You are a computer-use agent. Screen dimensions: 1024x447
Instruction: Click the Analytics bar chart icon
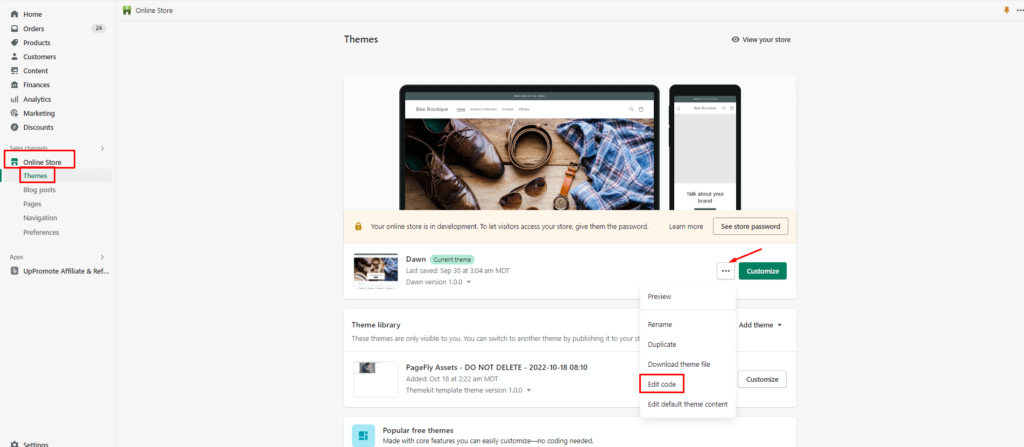click(x=14, y=99)
